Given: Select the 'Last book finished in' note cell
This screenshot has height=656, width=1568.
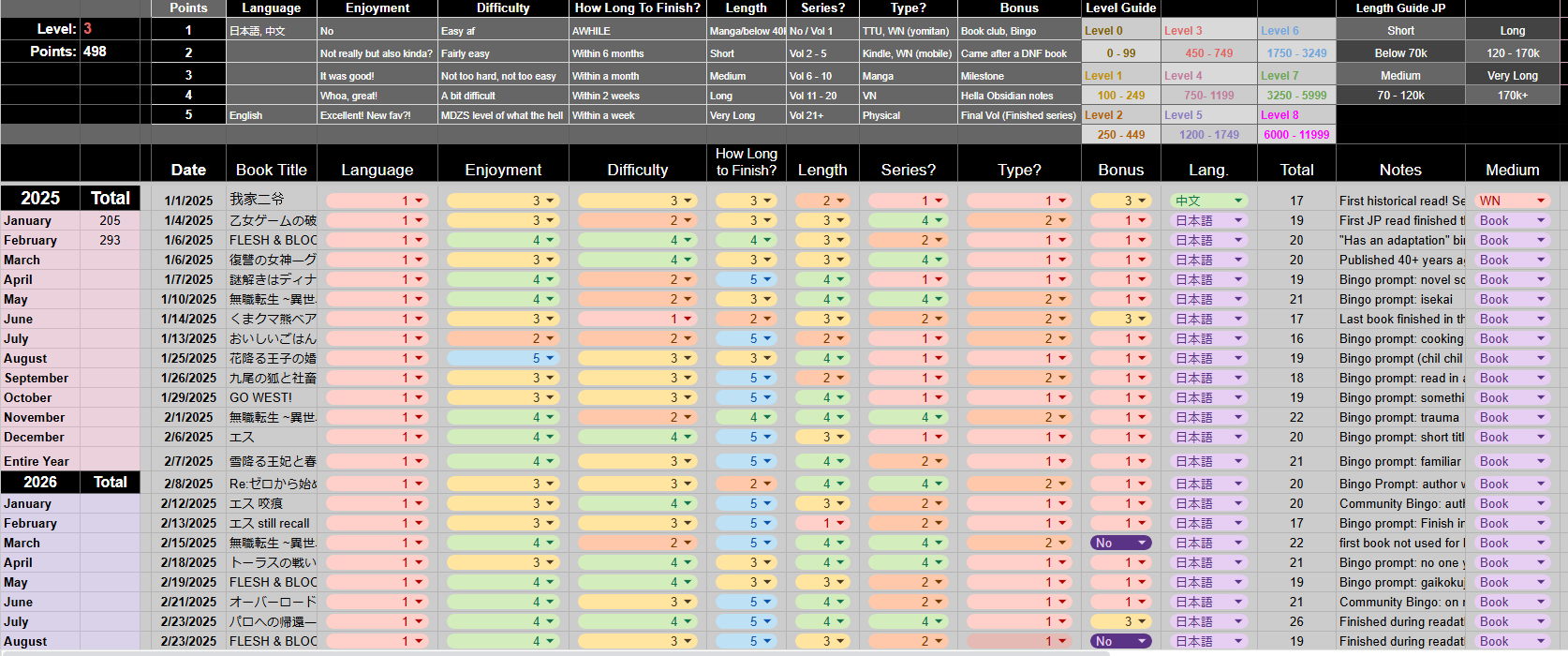Looking at the screenshot, I should (1400, 319).
